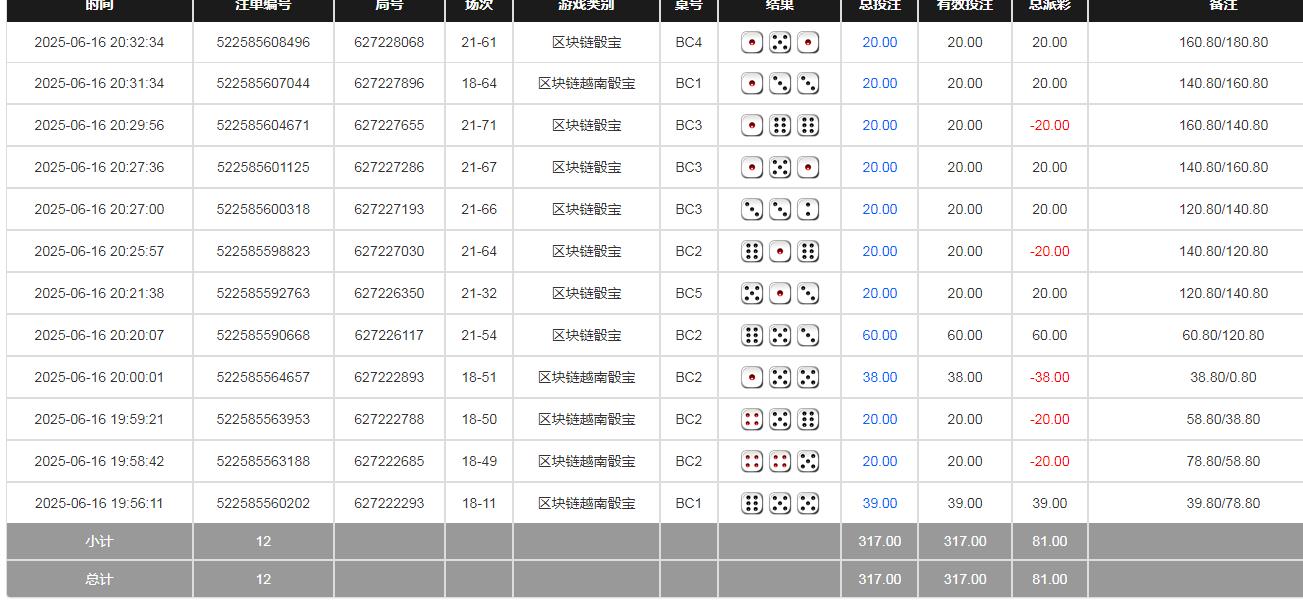
Task: Click the BC5 table number cell of round 627226350
Action: click(x=689, y=293)
